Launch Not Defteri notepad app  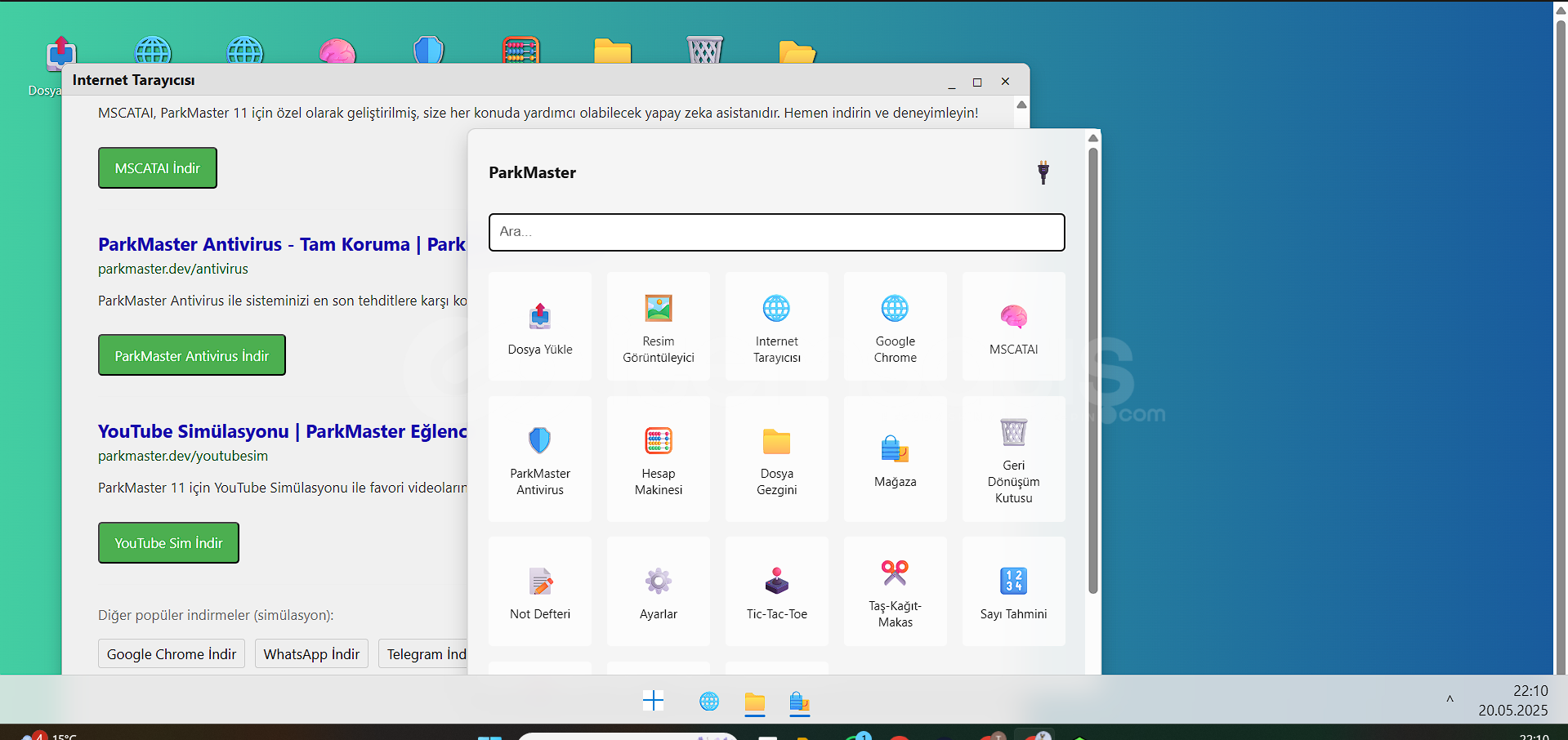click(x=540, y=591)
